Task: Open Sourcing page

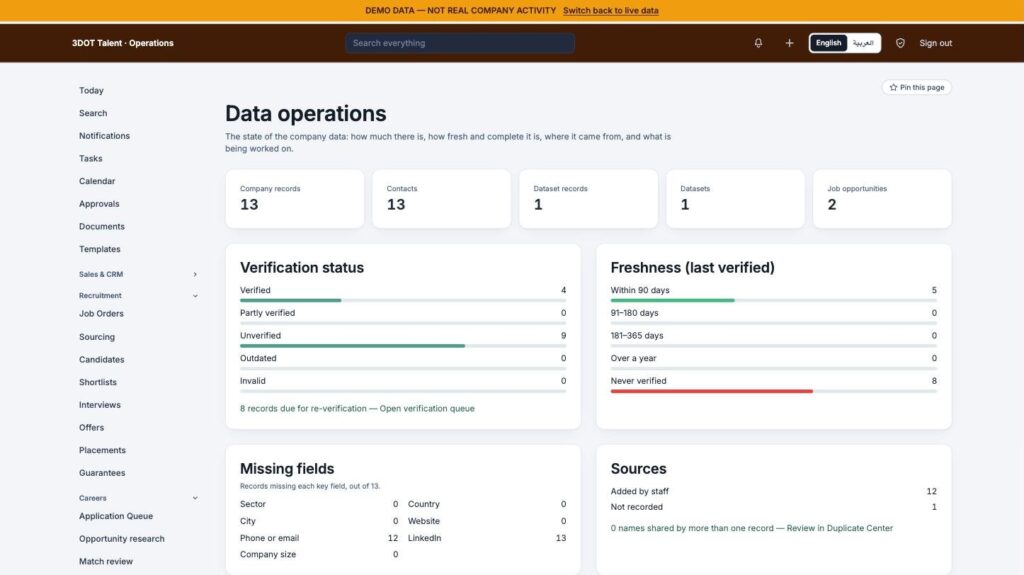Action: coord(97,337)
